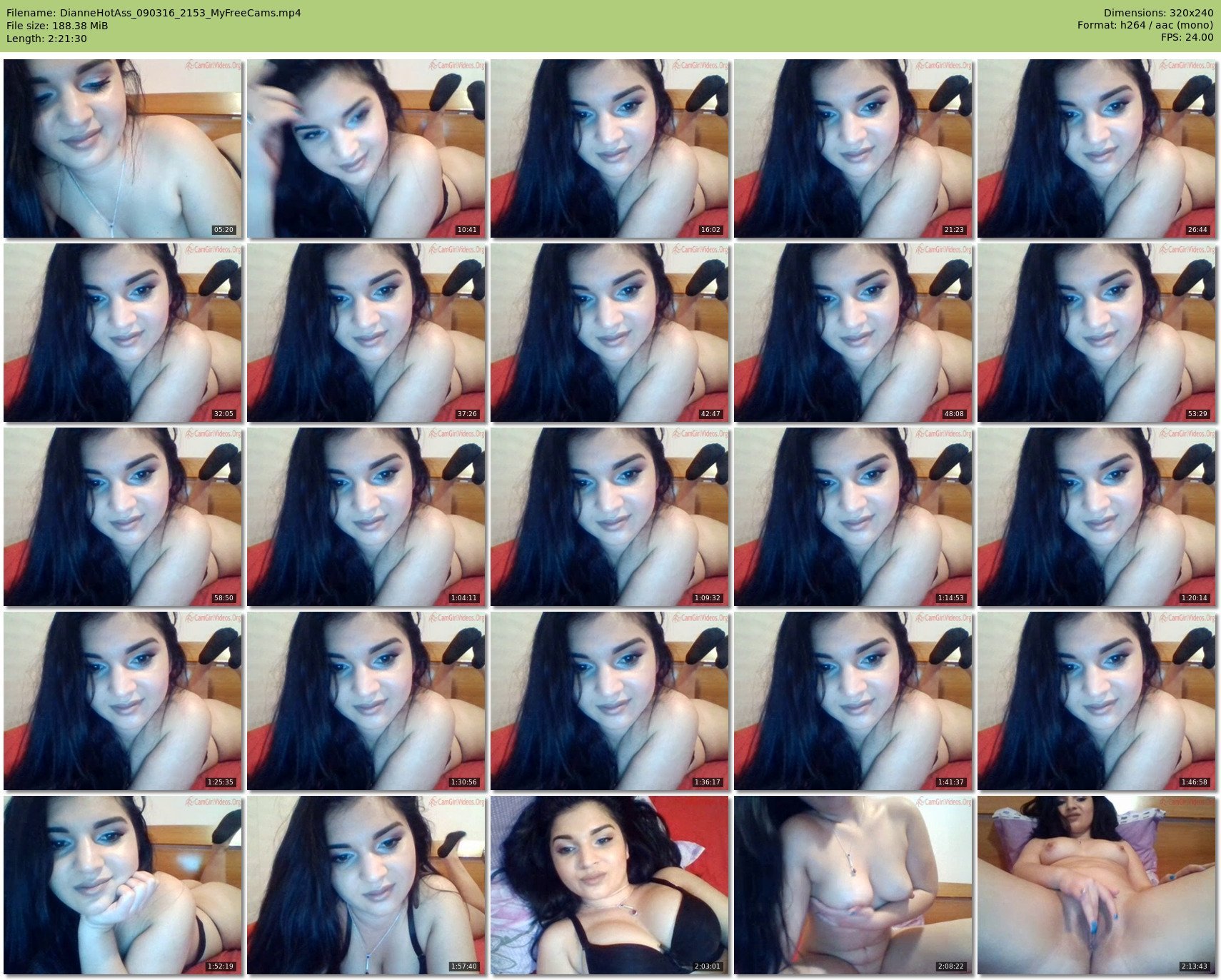Click the "Dimensions: 320x240" text

(x=1158, y=13)
